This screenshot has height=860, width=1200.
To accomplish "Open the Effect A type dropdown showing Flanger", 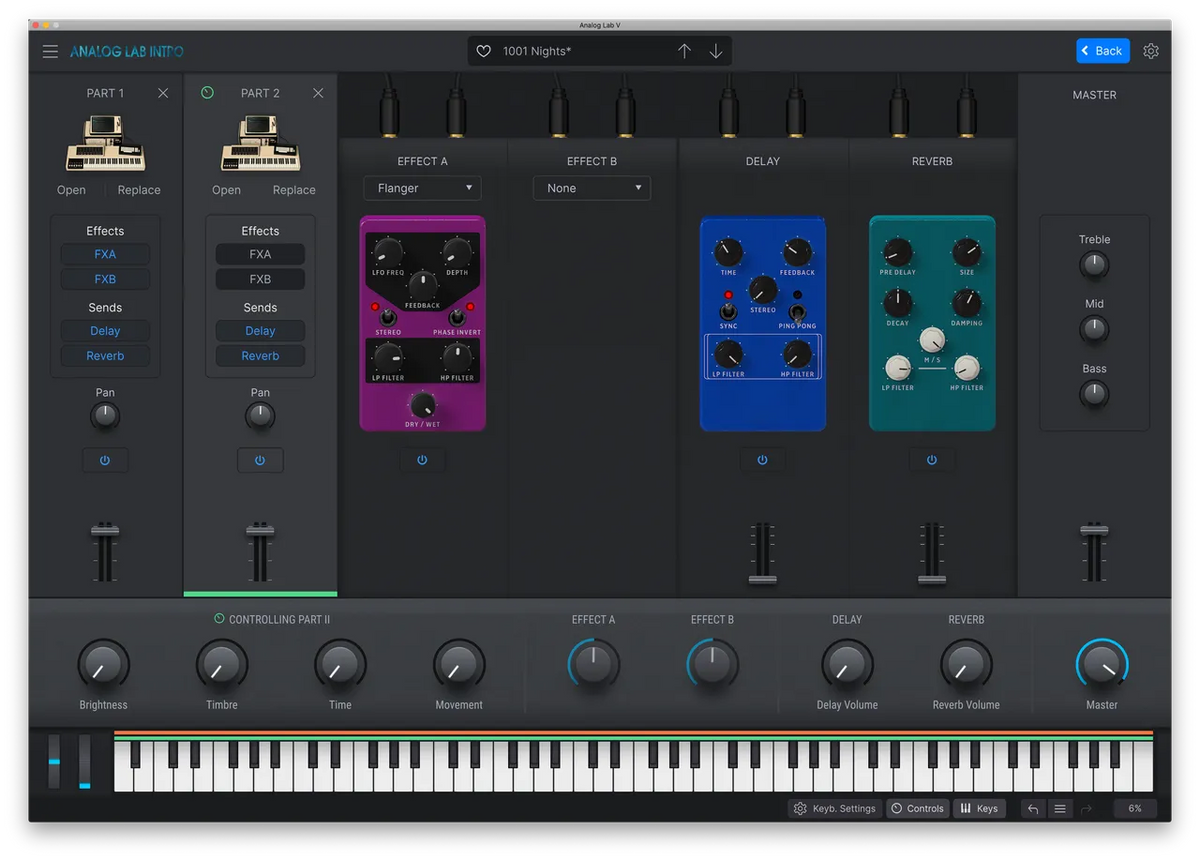I will pos(422,188).
